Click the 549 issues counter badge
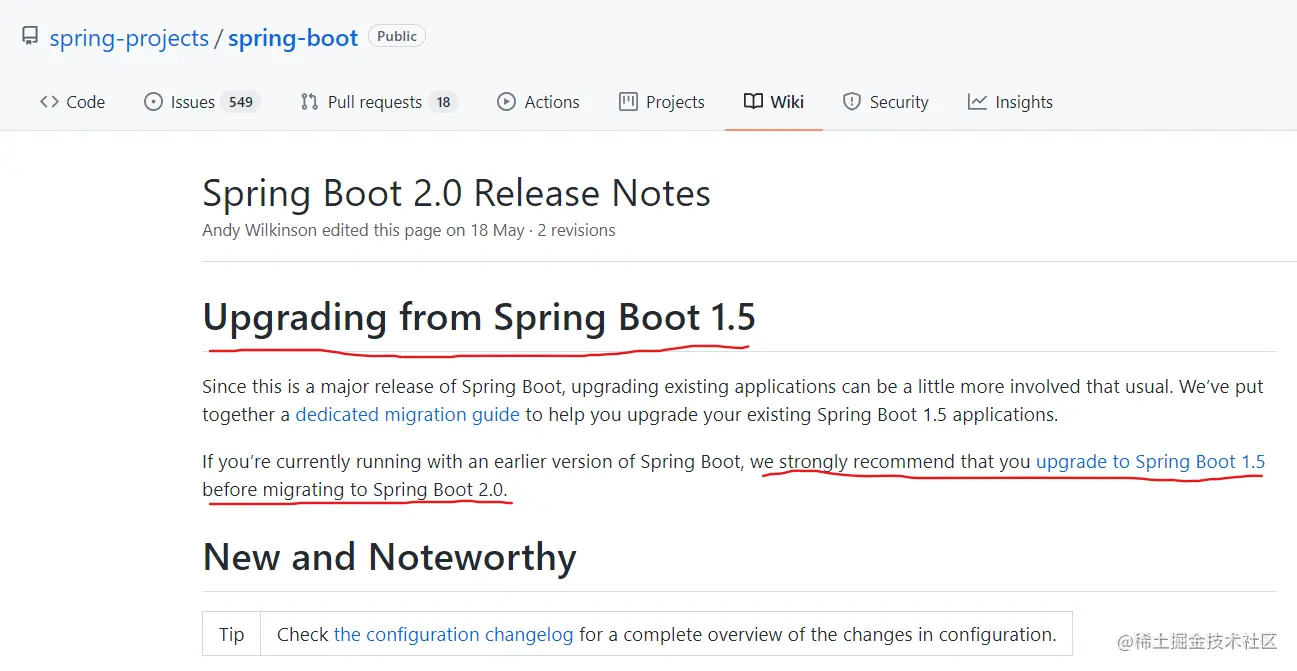 [x=241, y=102]
